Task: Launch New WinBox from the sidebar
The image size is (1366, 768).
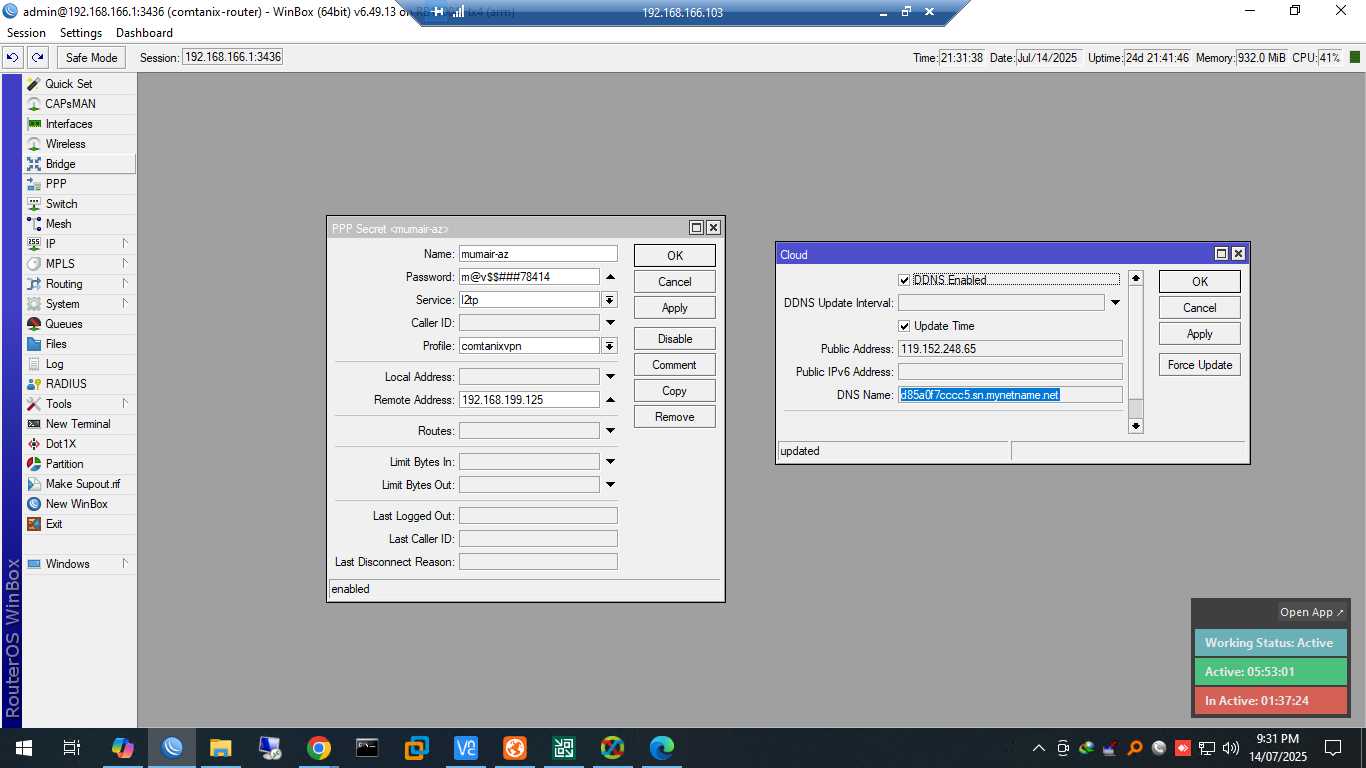Action: click(x=79, y=504)
